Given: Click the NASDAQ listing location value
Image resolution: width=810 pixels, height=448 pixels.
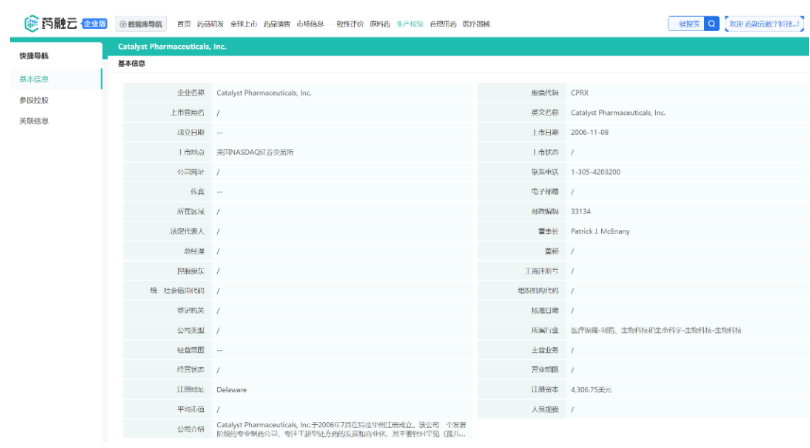Looking at the screenshot, I should coord(255,152).
